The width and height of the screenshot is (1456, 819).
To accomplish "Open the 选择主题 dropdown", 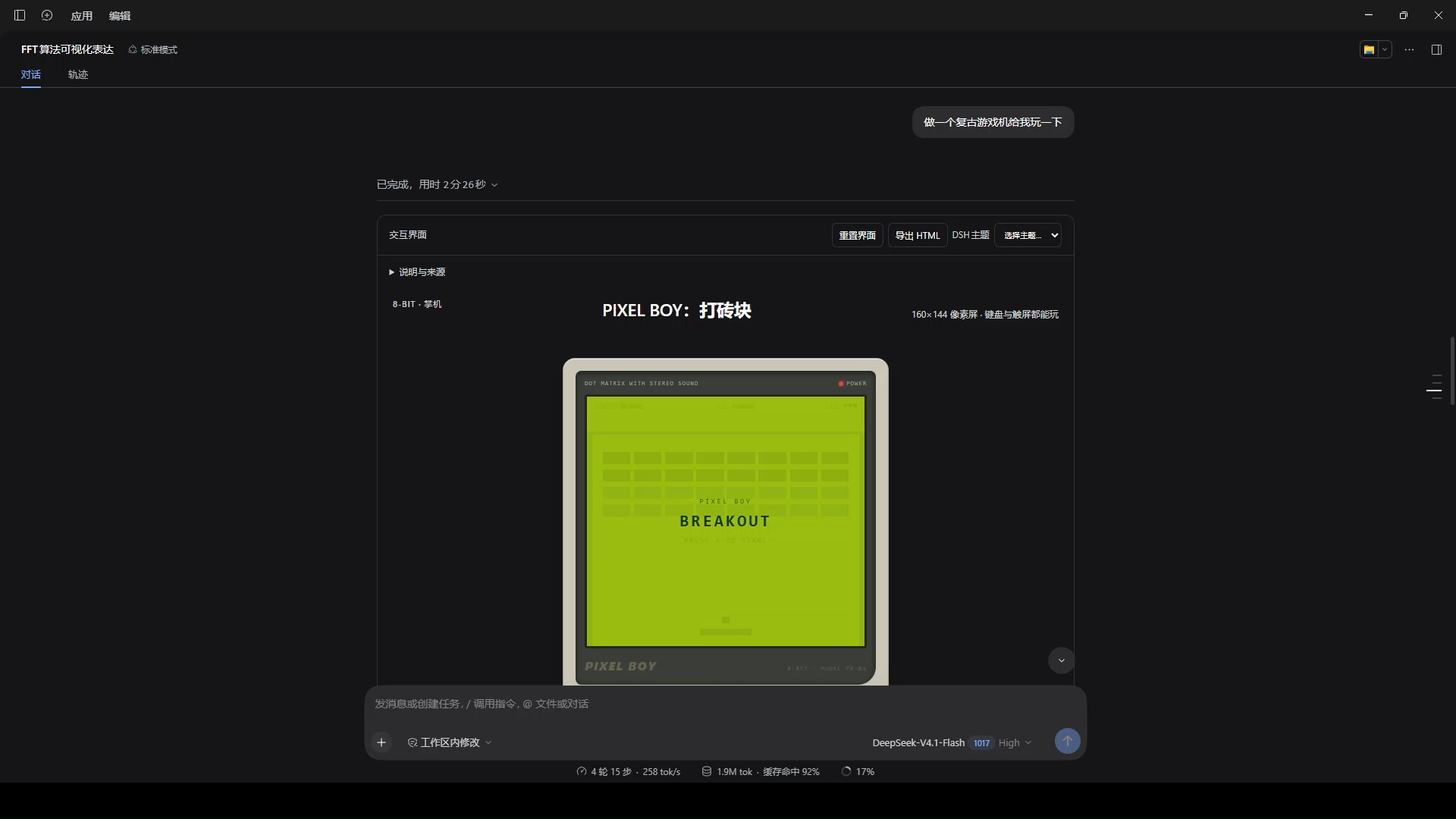I will pyautogui.click(x=1028, y=235).
